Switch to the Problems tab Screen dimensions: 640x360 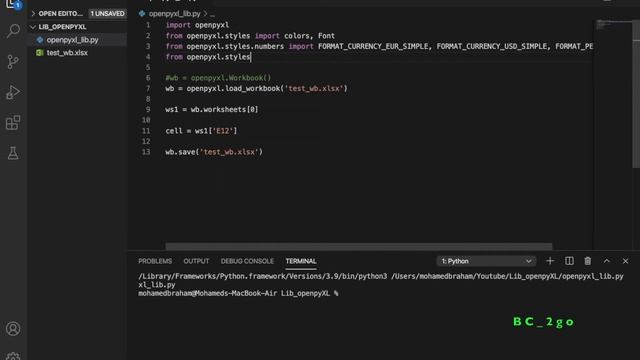pyautogui.click(x=155, y=261)
